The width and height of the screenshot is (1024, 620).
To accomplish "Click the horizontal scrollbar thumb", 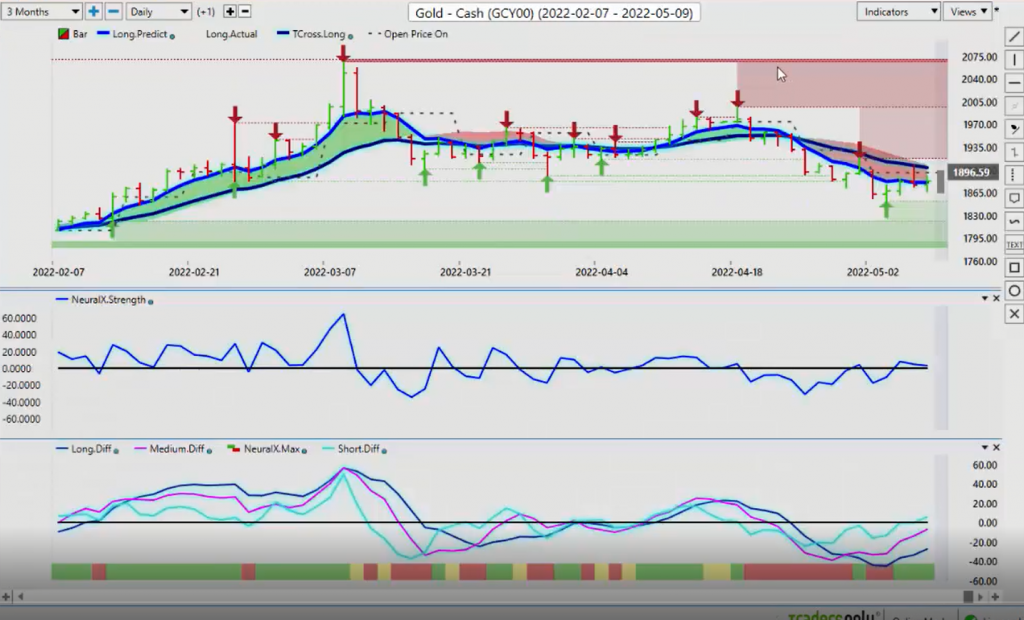I will pos(968,596).
